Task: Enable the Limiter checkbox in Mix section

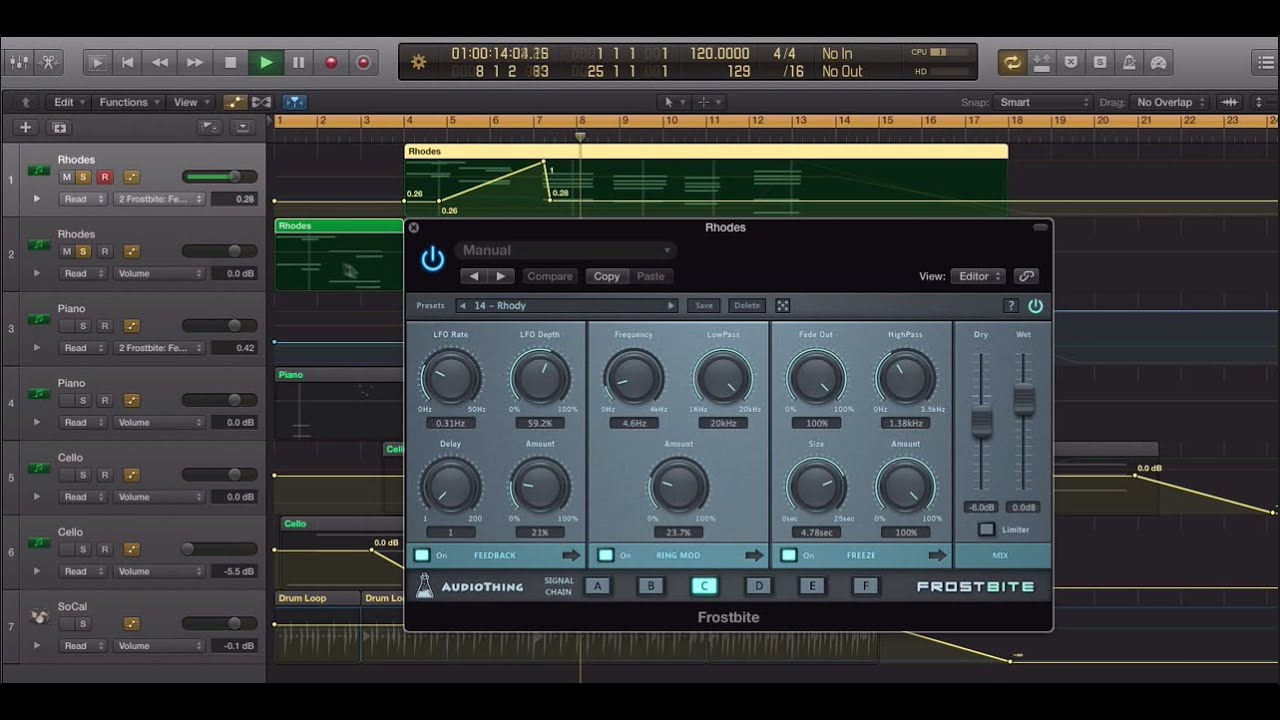Action: (x=986, y=530)
